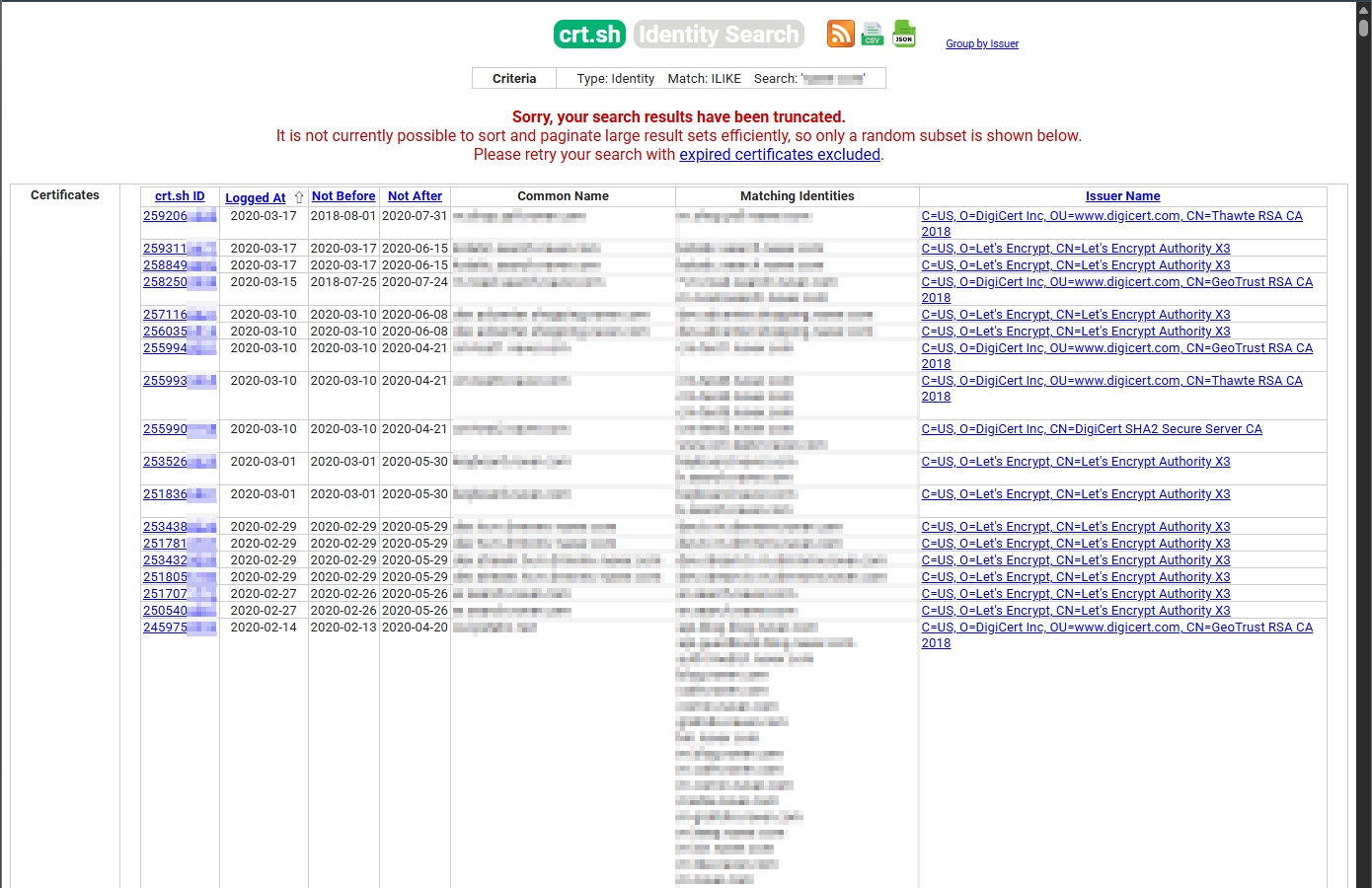Screen dimensions: 1372x888
Task: Open certificate ID starting 253438
Action: pos(180,527)
